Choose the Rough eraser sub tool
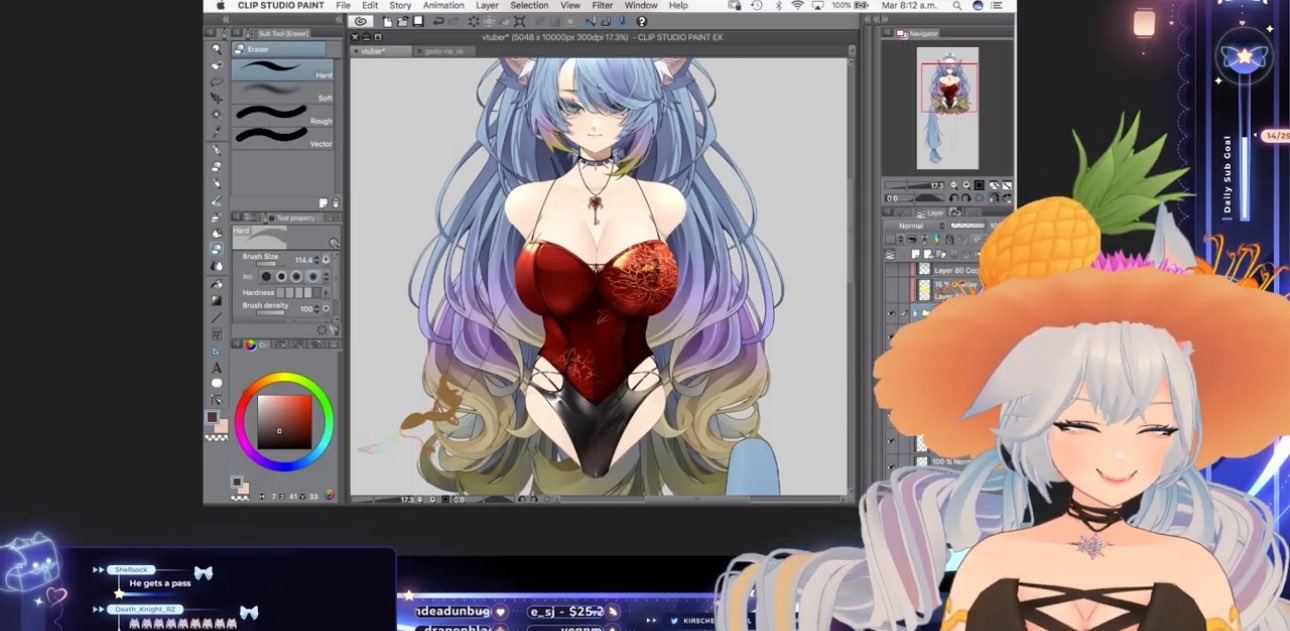1290x631 pixels. [284, 115]
